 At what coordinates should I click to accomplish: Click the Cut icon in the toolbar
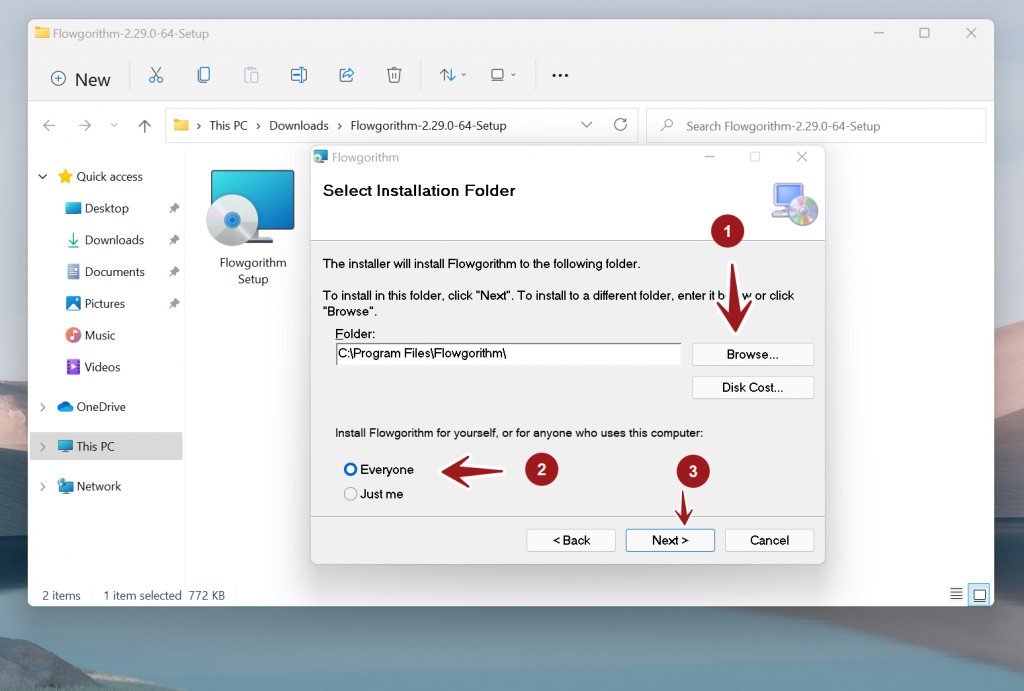coord(156,75)
